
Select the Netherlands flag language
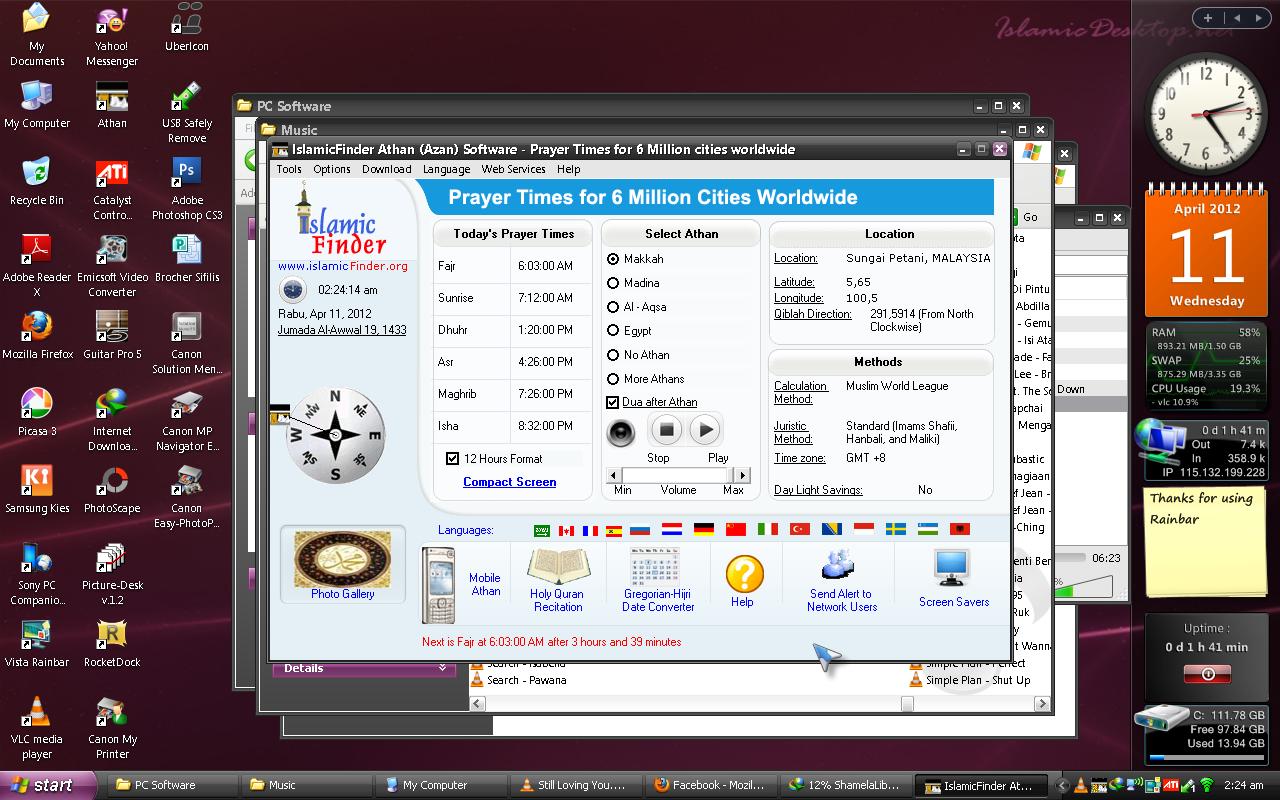point(672,530)
